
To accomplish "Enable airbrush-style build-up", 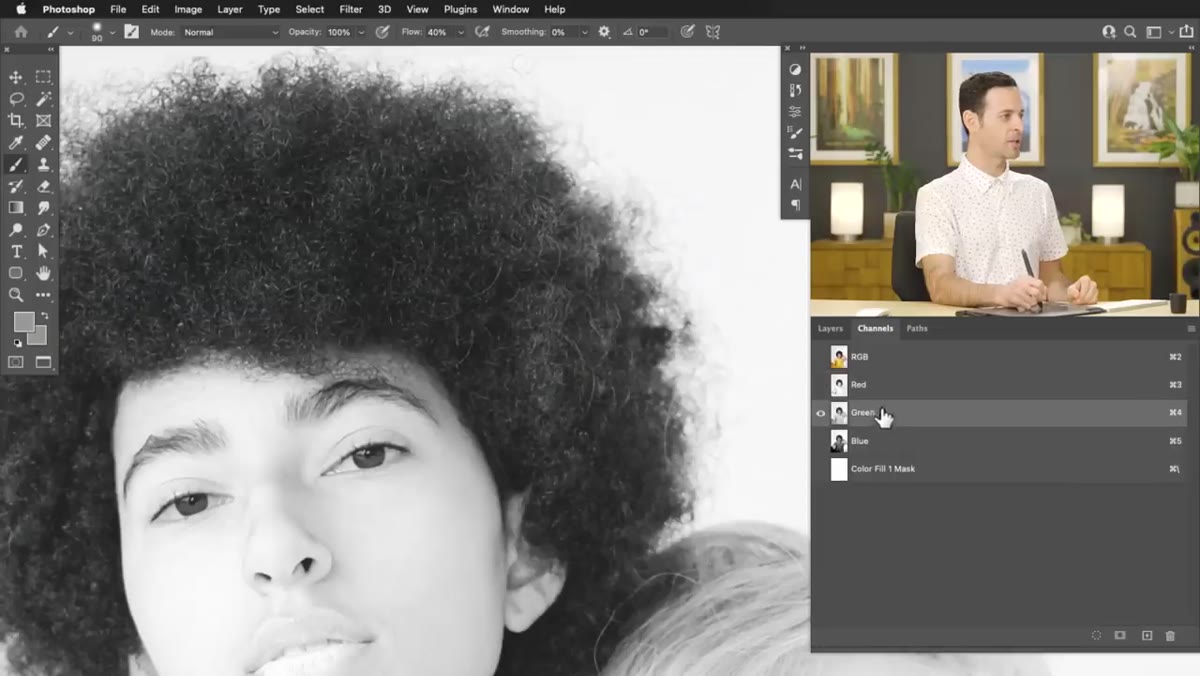I will [482, 32].
